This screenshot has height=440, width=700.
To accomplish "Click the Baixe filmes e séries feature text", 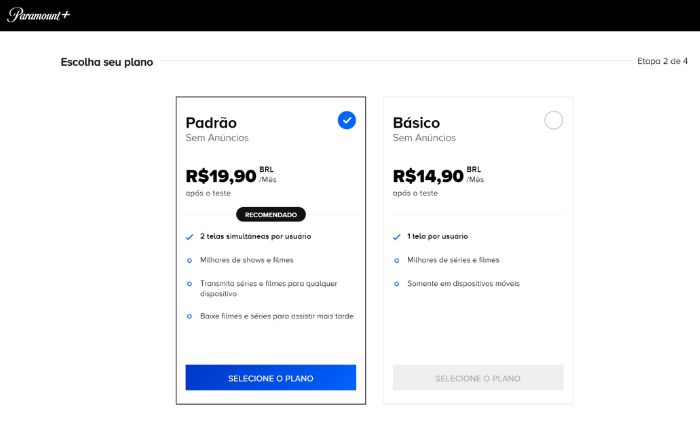I will coord(277,316).
